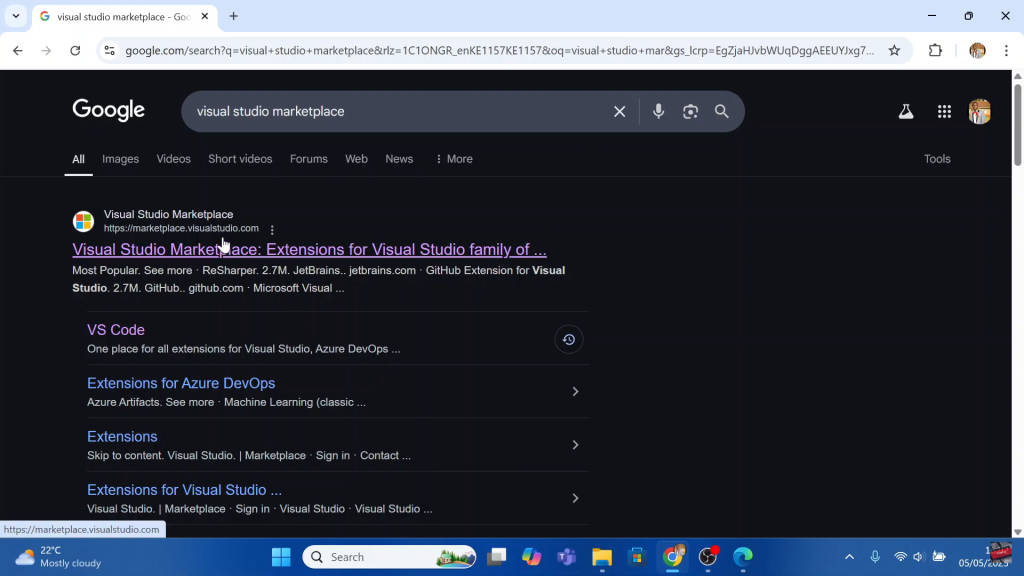Switch to the News tab
Image resolution: width=1024 pixels, height=576 pixels.
tap(399, 159)
